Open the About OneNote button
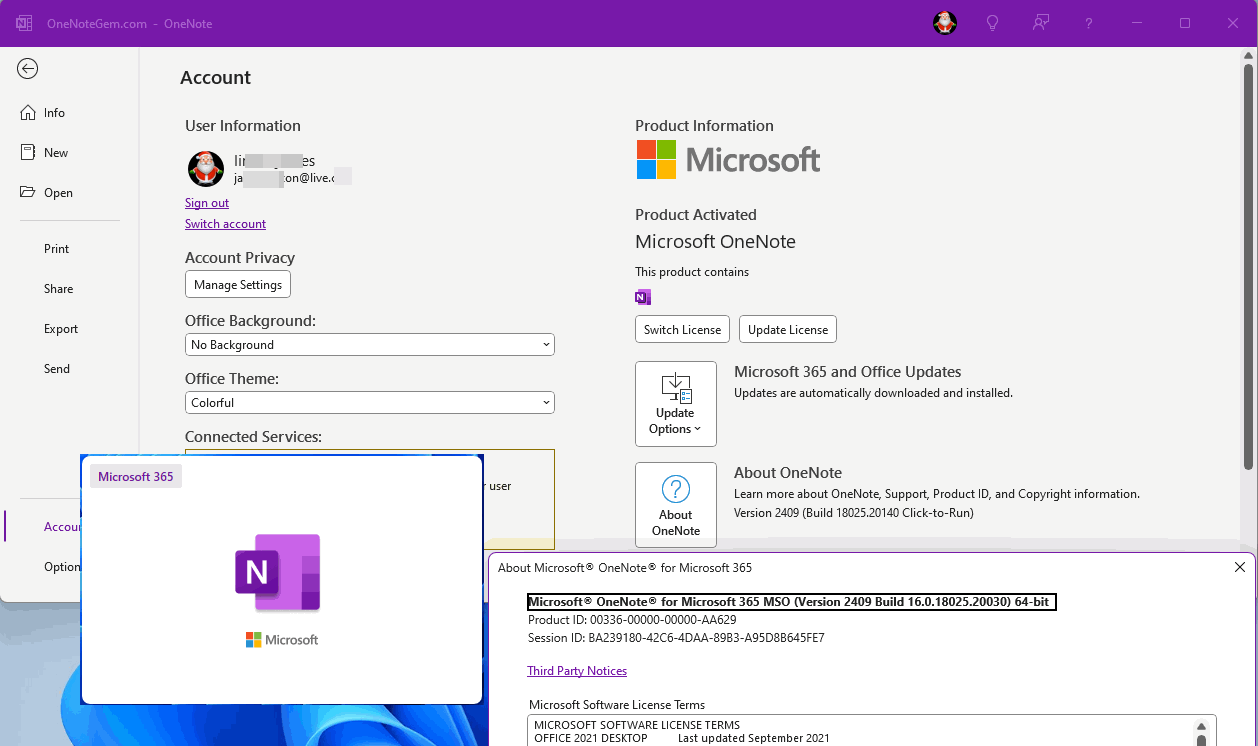 click(676, 505)
